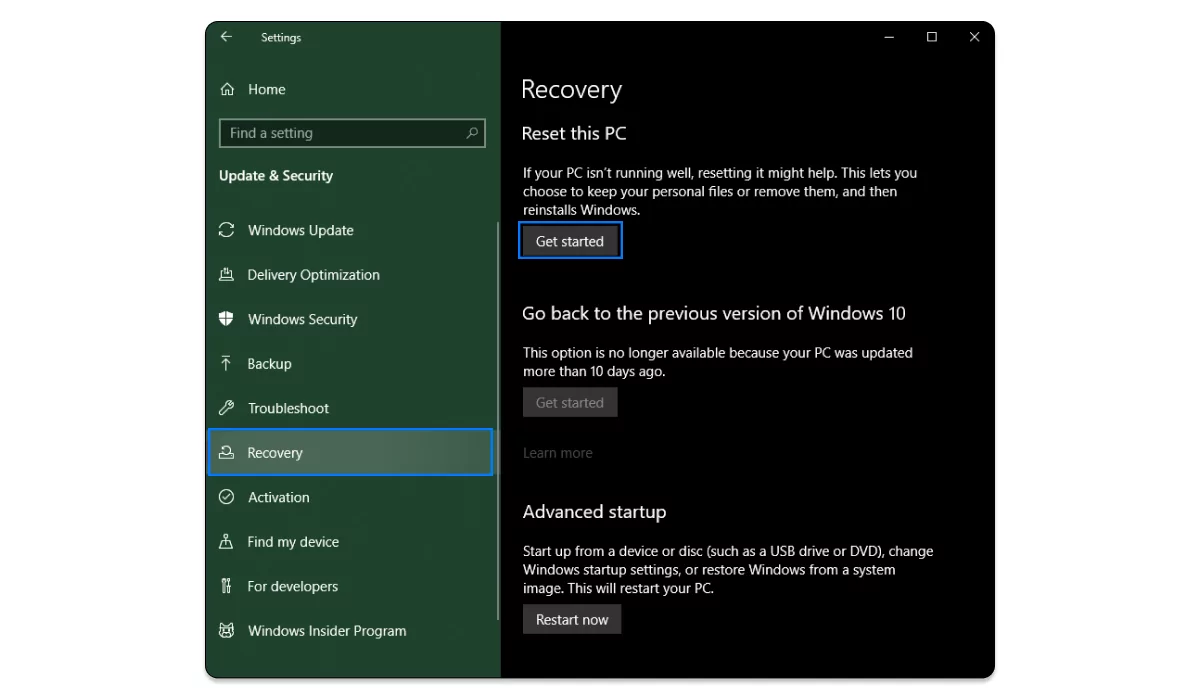Click the sidebar vertical scrollbar

click(x=497, y=420)
